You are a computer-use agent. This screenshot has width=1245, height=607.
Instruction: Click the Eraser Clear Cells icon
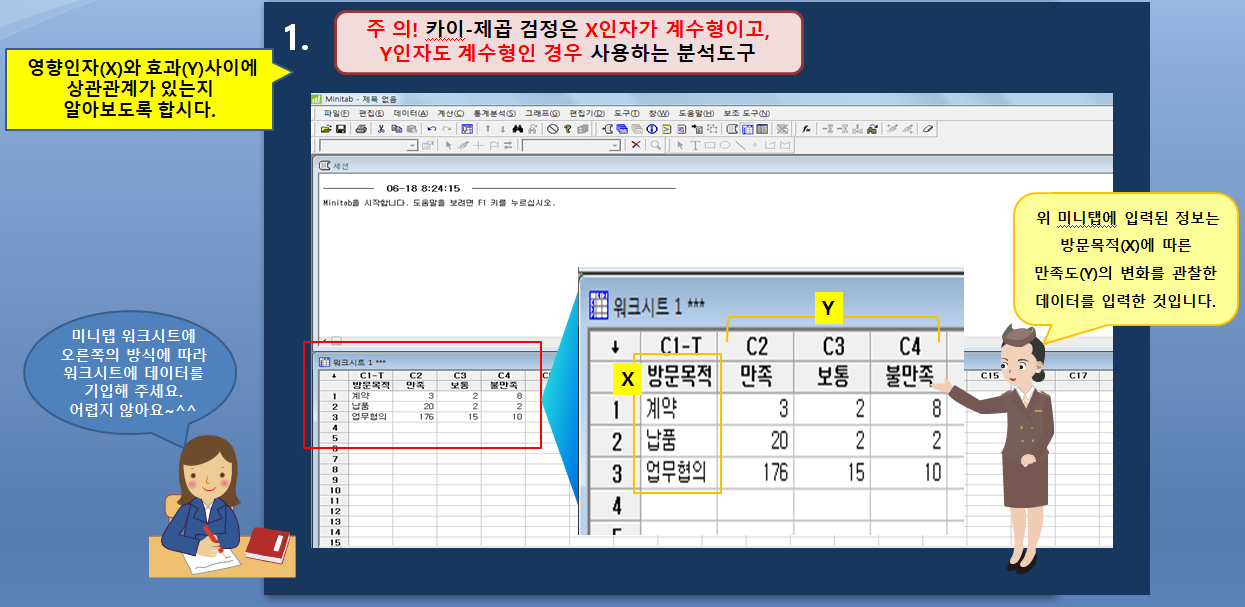(x=928, y=129)
